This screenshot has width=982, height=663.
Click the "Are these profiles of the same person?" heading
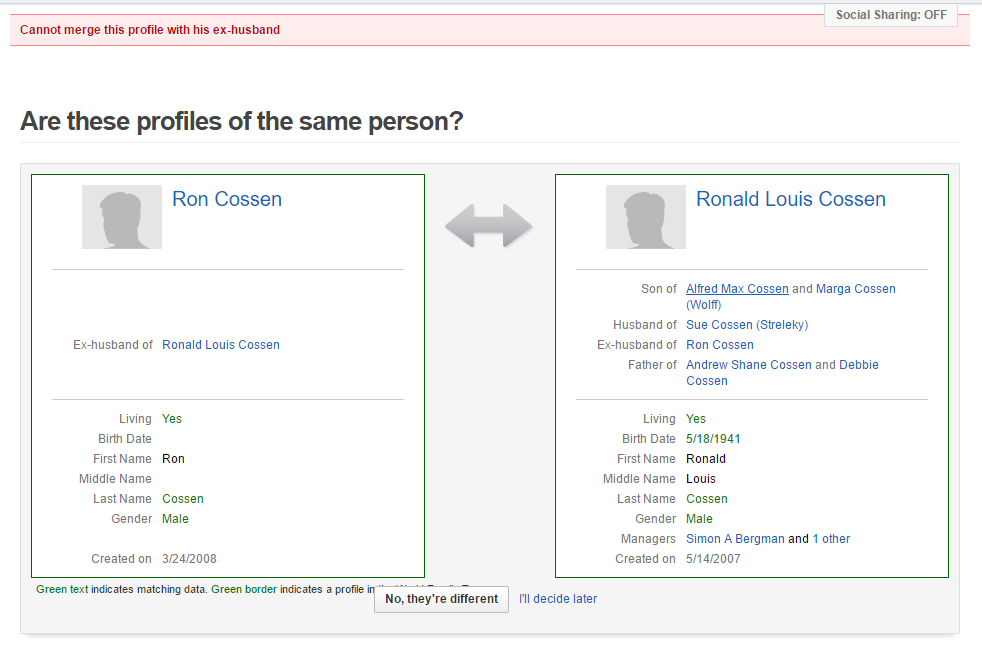point(242,122)
